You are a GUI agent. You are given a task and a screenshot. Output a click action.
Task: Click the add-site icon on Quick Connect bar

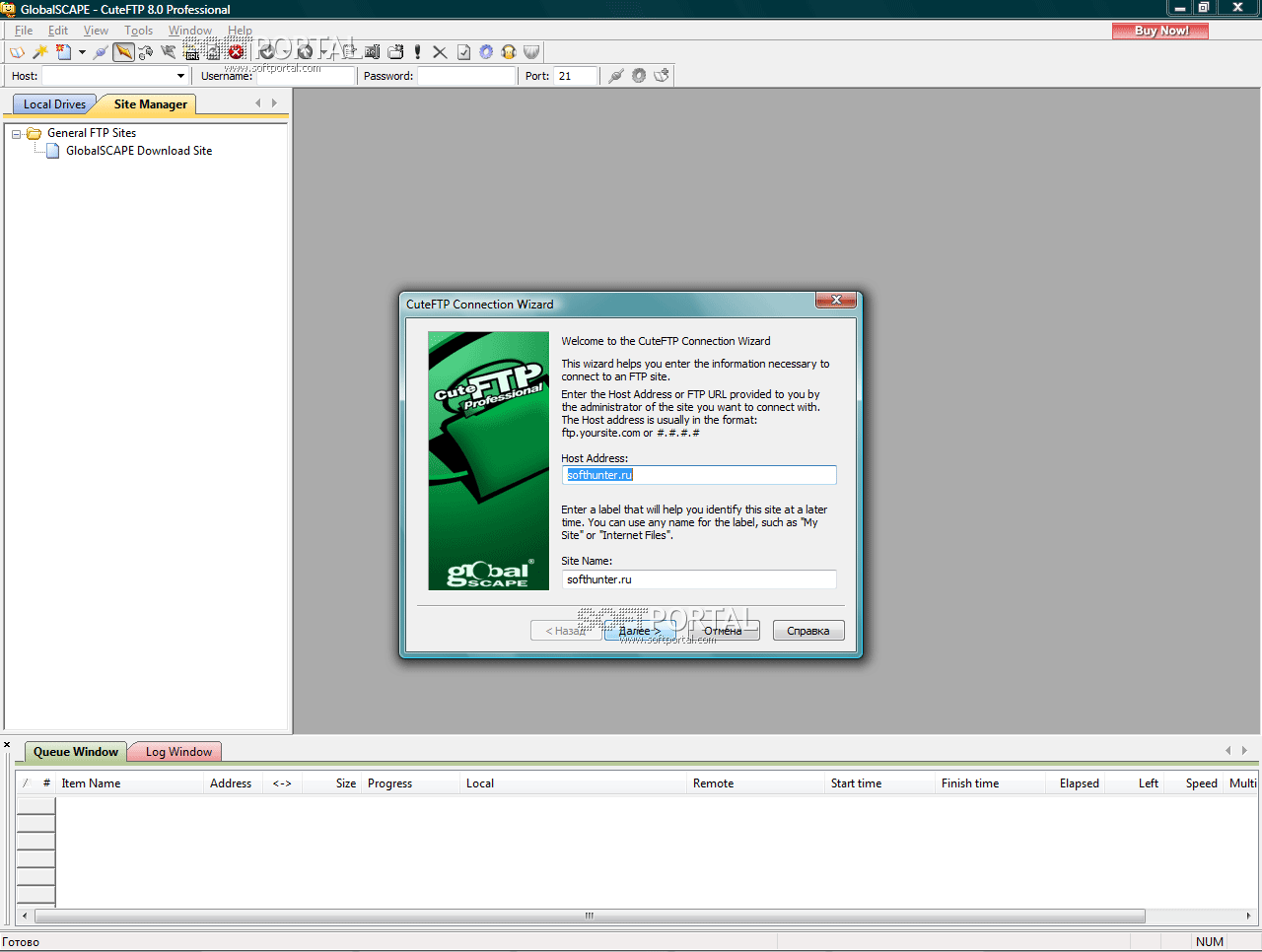click(x=662, y=76)
